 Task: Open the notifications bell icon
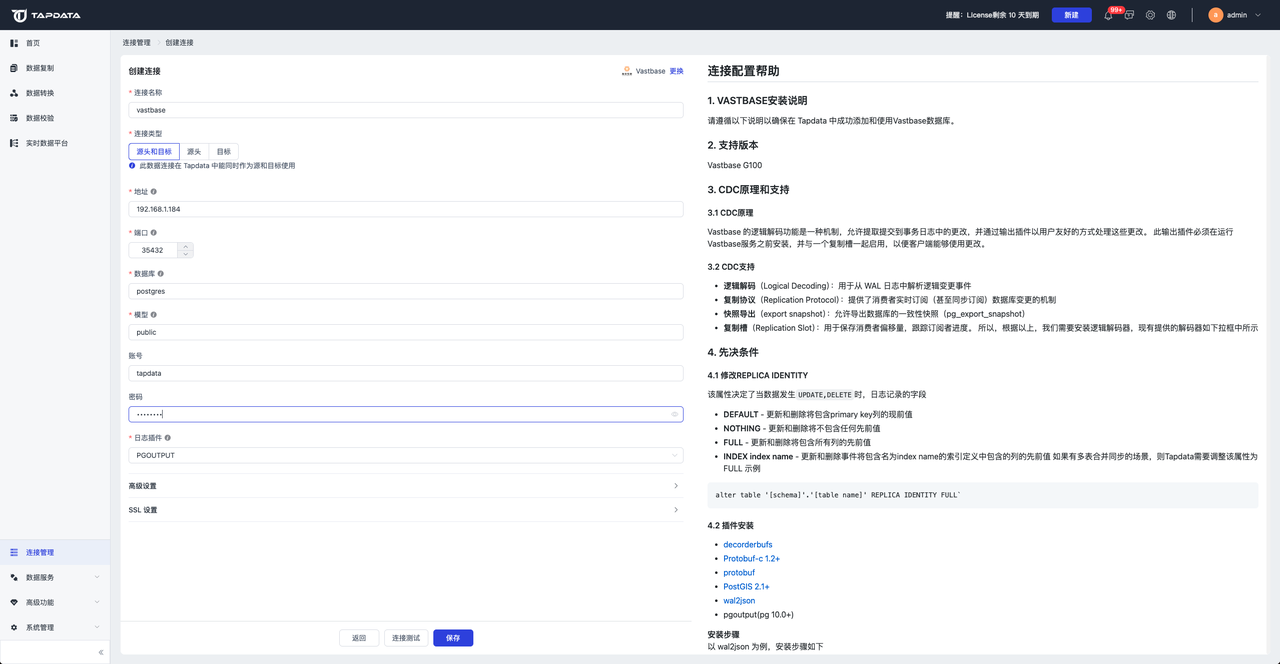click(x=1108, y=15)
